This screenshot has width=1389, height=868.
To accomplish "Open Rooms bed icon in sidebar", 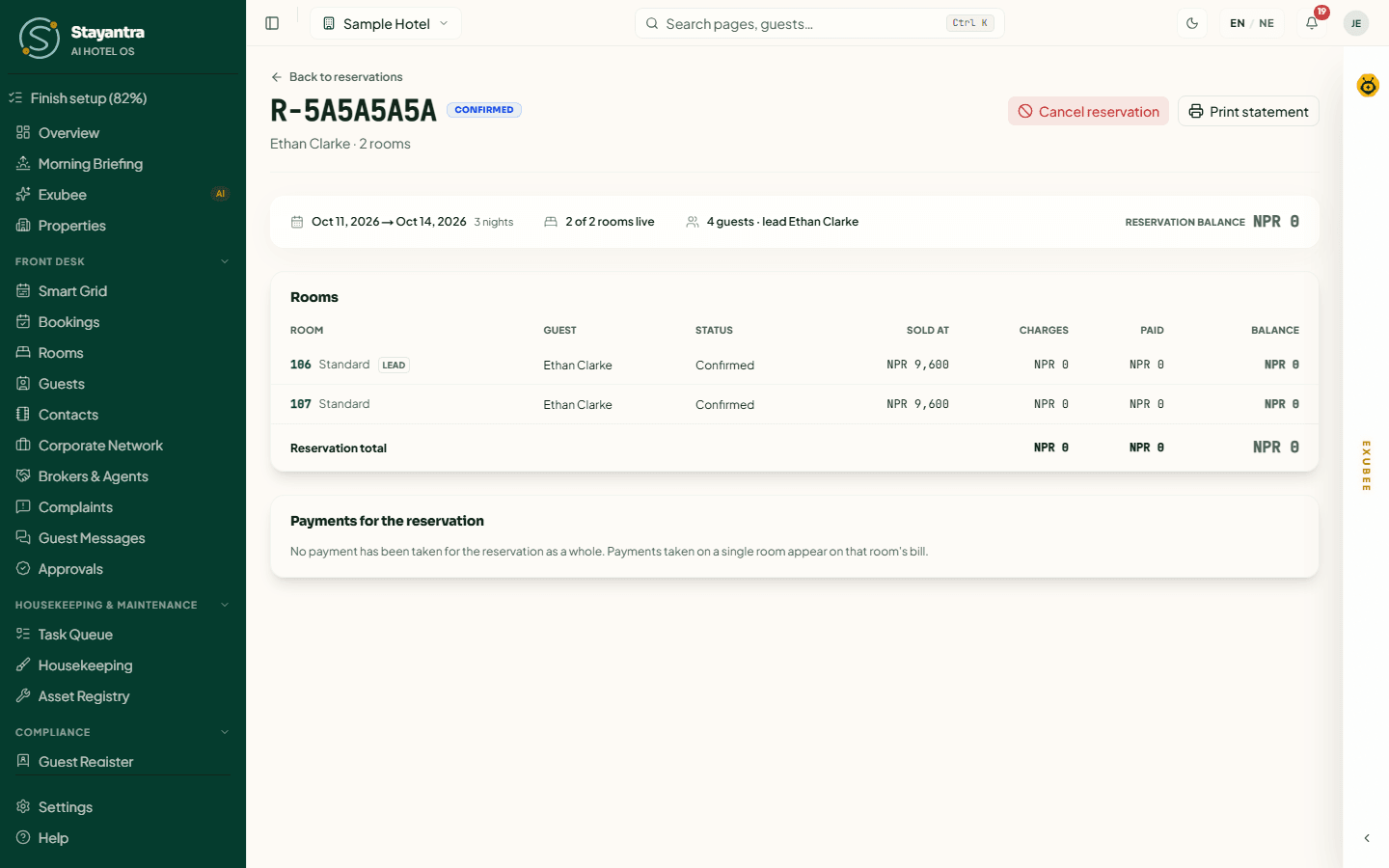I will pos(23,353).
